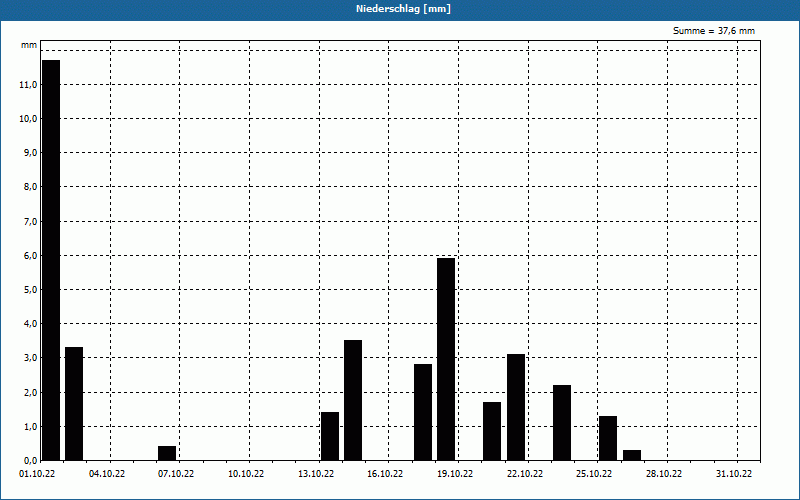Click the y-axis value "3,0"
800x500 pixels.
pos(31,358)
